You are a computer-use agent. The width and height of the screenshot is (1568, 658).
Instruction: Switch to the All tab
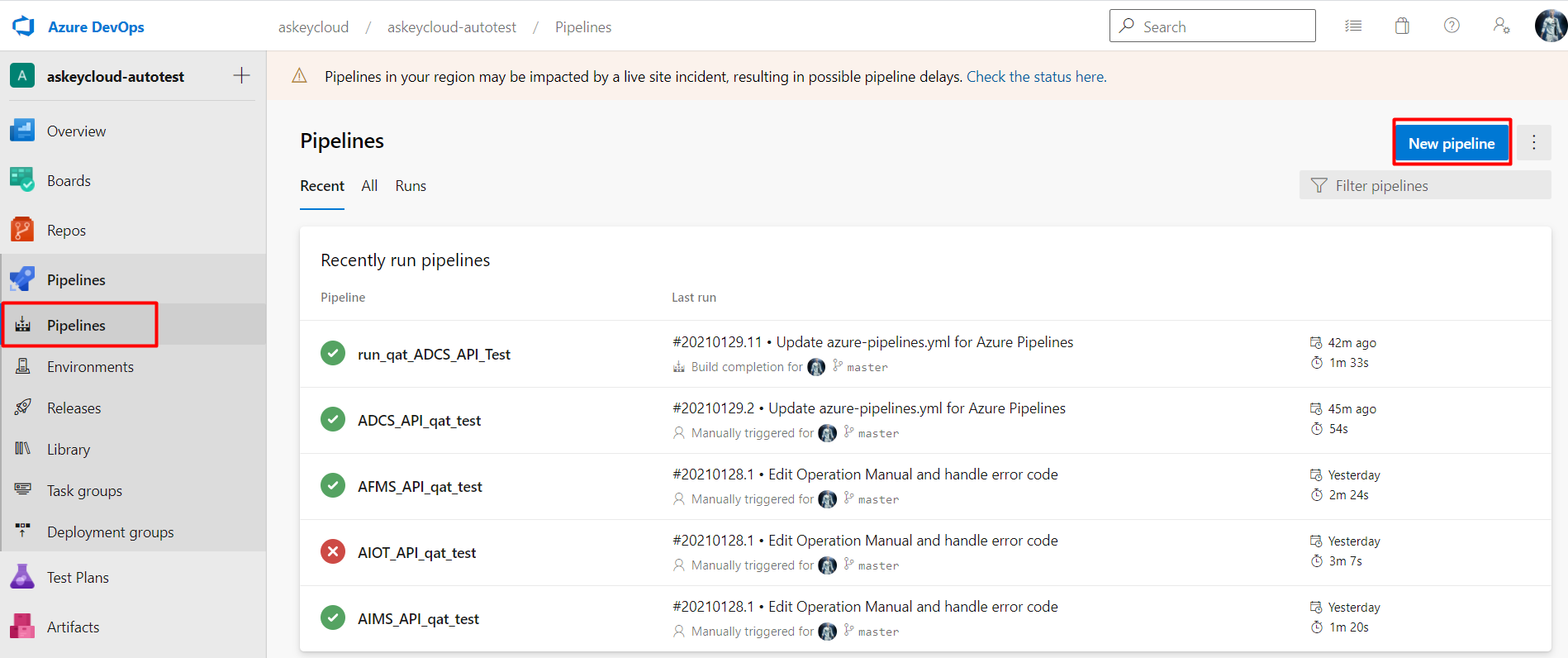click(x=369, y=186)
